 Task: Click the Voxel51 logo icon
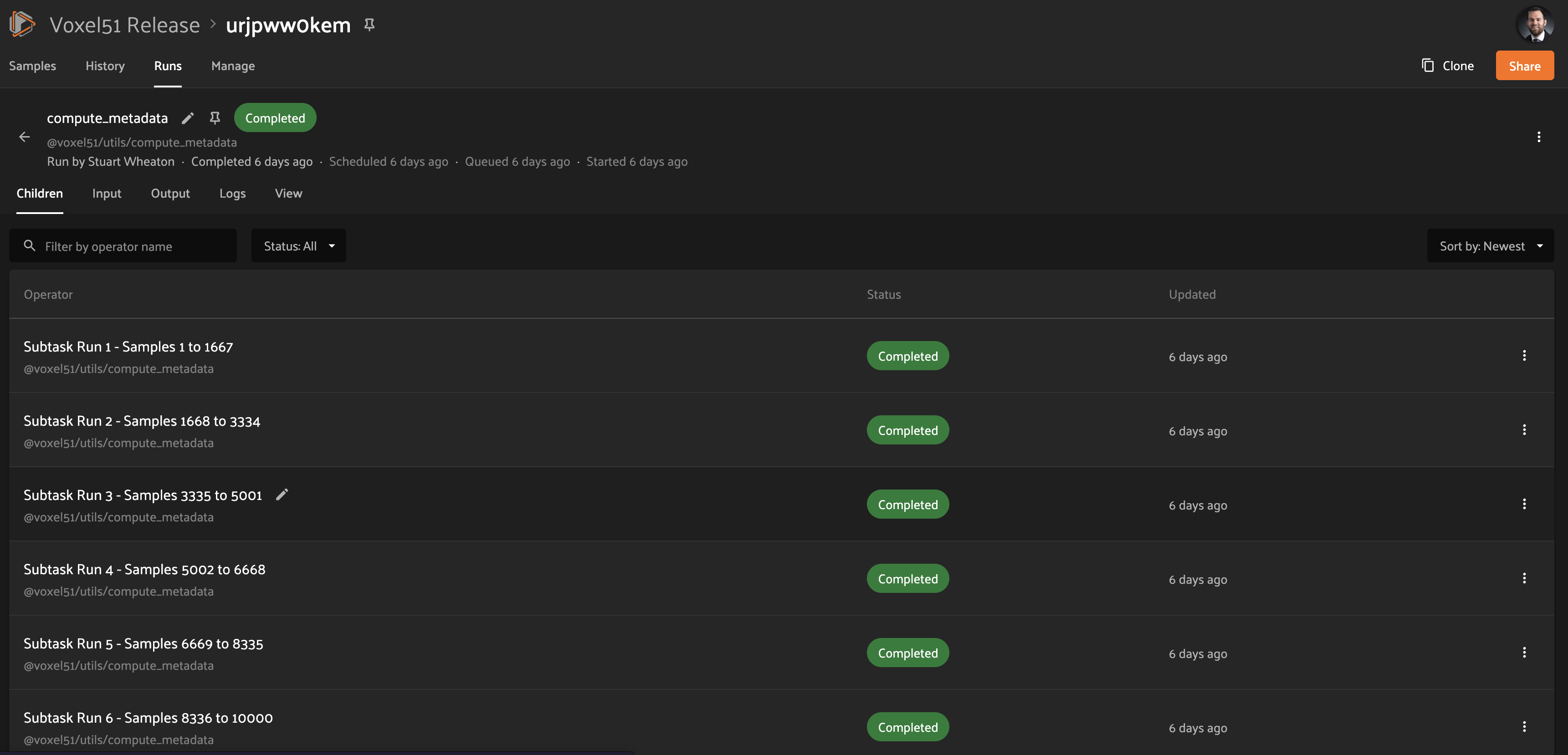pyautogui.click(x=22, y=24)
